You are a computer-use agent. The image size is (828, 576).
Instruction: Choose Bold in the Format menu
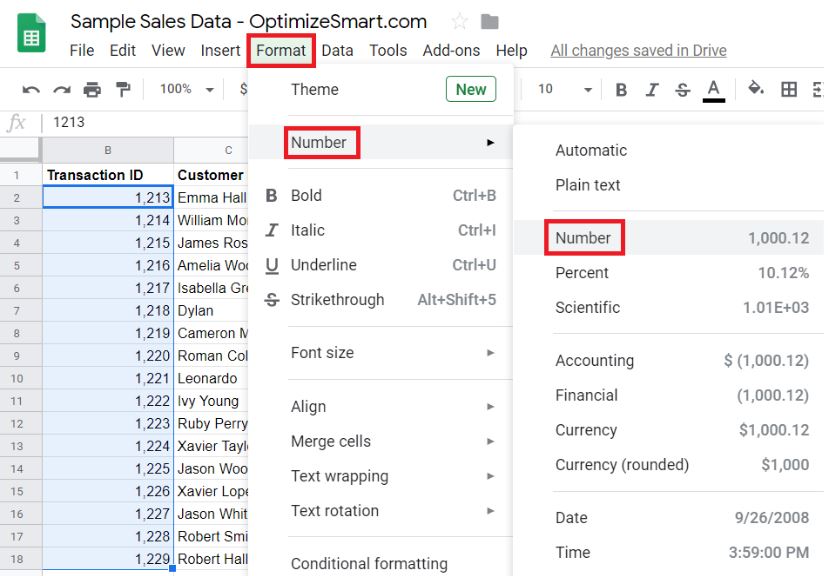[x=380, y=195]
